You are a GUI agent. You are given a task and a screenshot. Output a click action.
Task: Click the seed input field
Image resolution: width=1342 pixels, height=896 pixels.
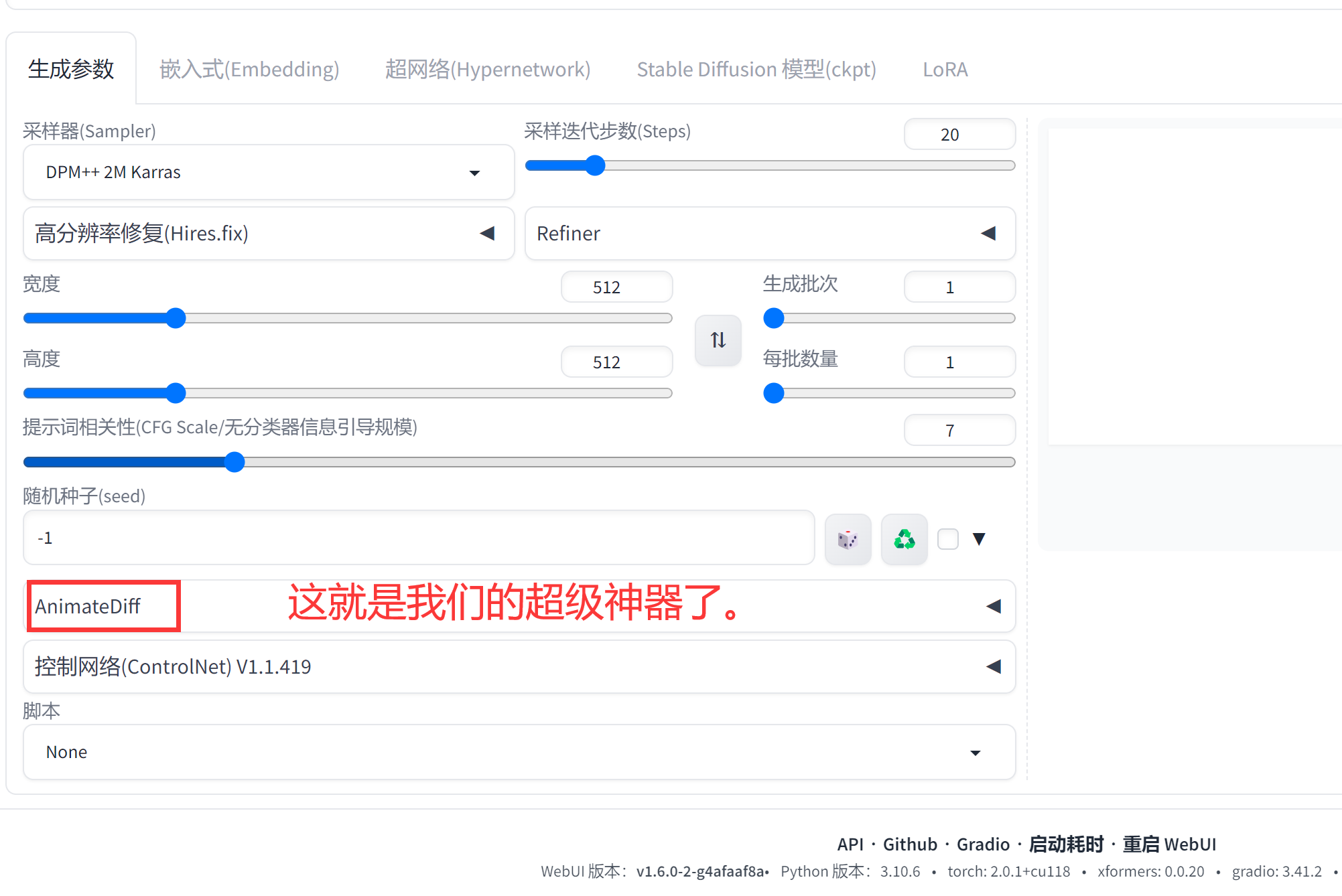(x=419, y=538)
